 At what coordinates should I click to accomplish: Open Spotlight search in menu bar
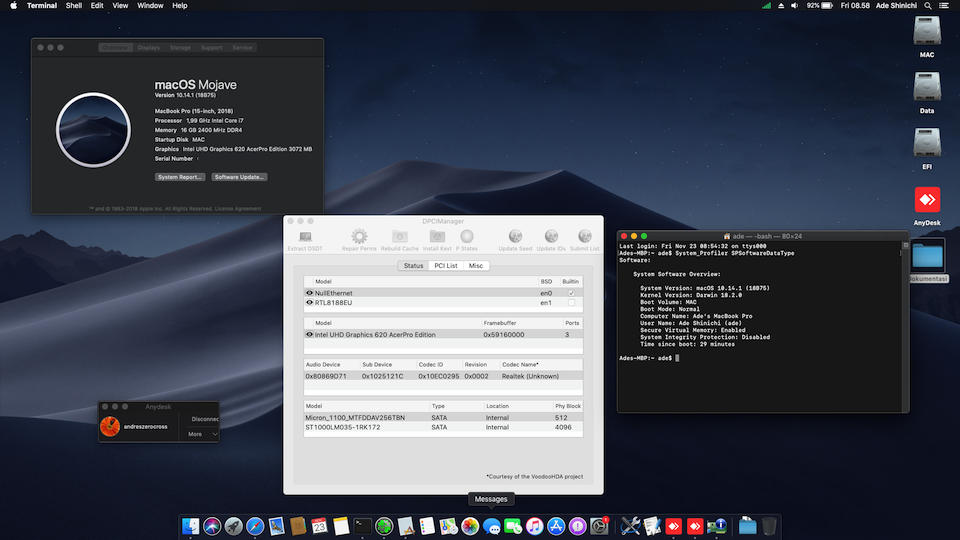pyautogui.click(x=928, y=6)
